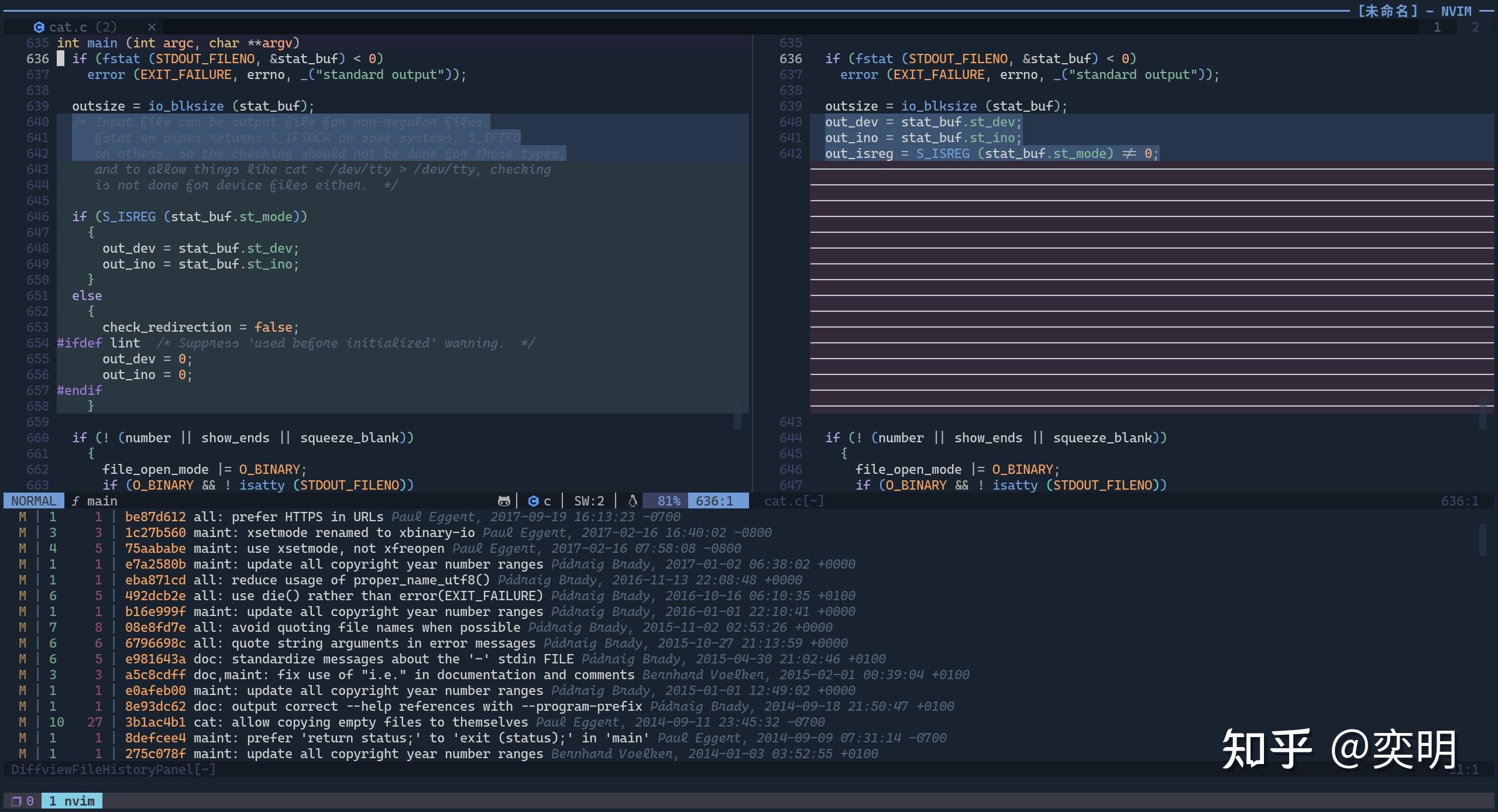Click 'out_isreg = S_ISREG' line in right pane
Viewport: 1498px width, 812px height.
[x=992, y=154]
